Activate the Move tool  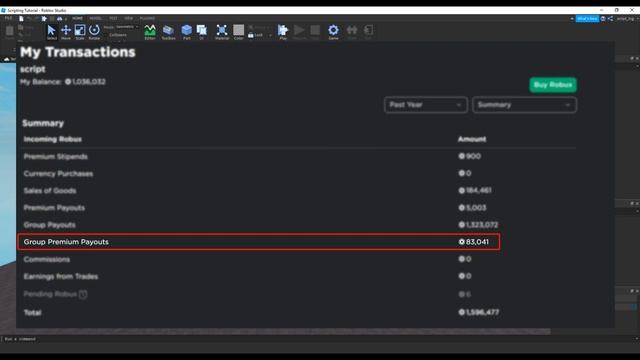click(x=66, y=32)
